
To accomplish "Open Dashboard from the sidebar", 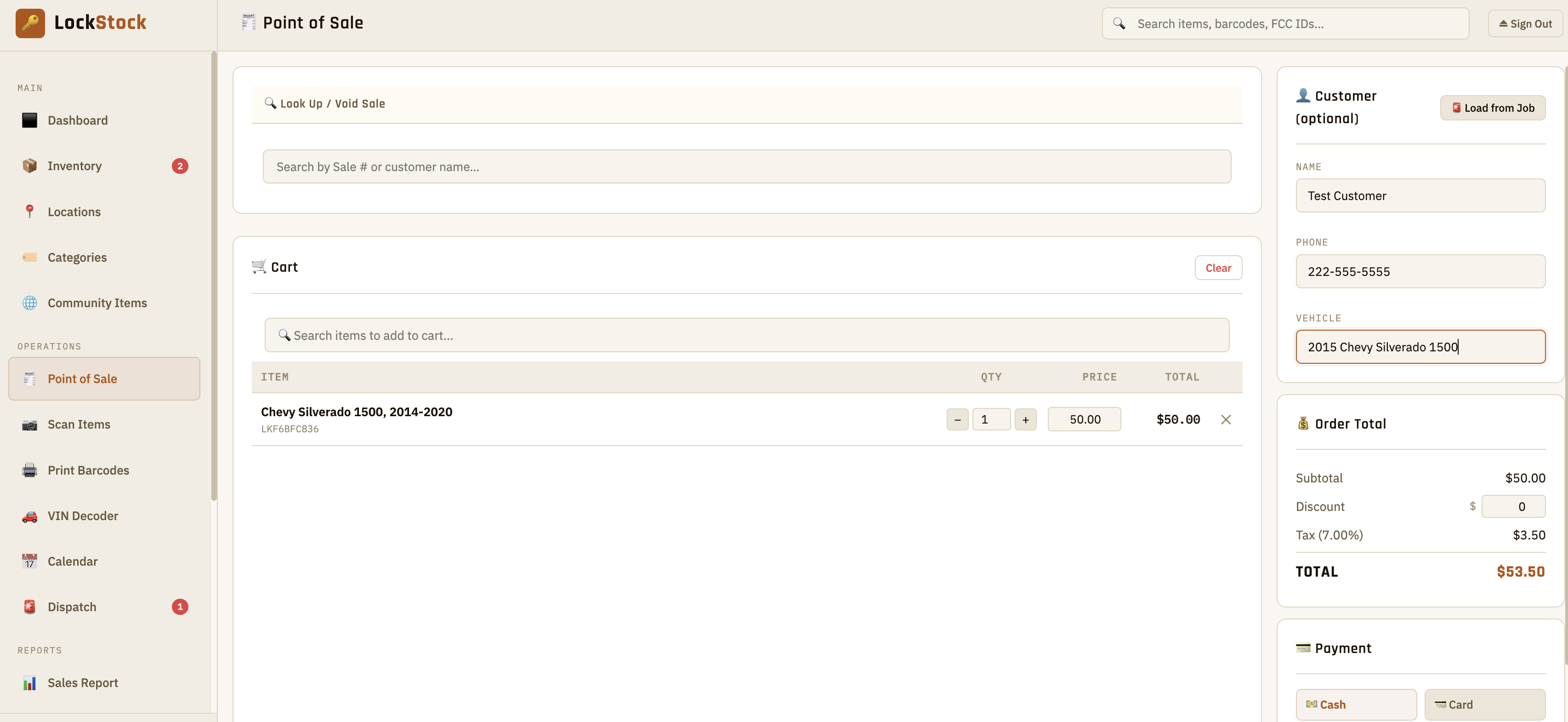I will [77, 120].
